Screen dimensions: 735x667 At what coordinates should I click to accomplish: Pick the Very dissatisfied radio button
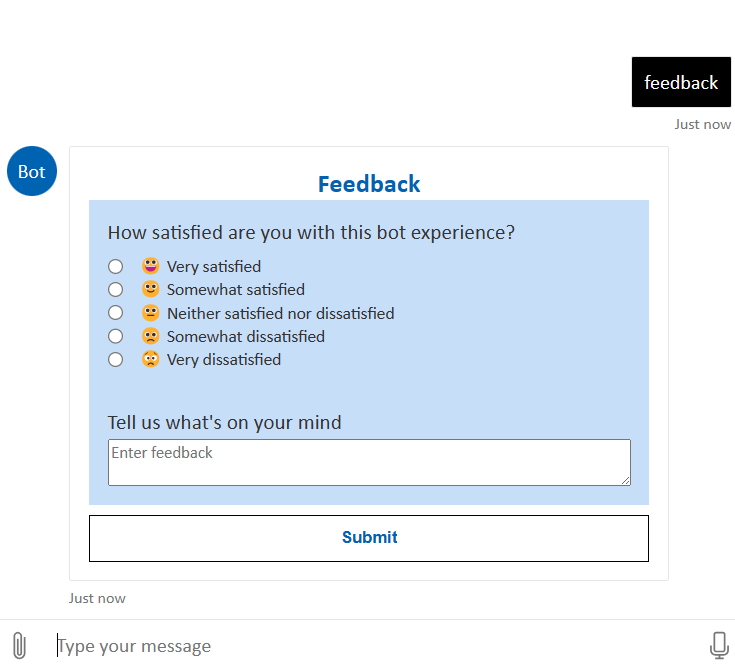coord(116,359)
